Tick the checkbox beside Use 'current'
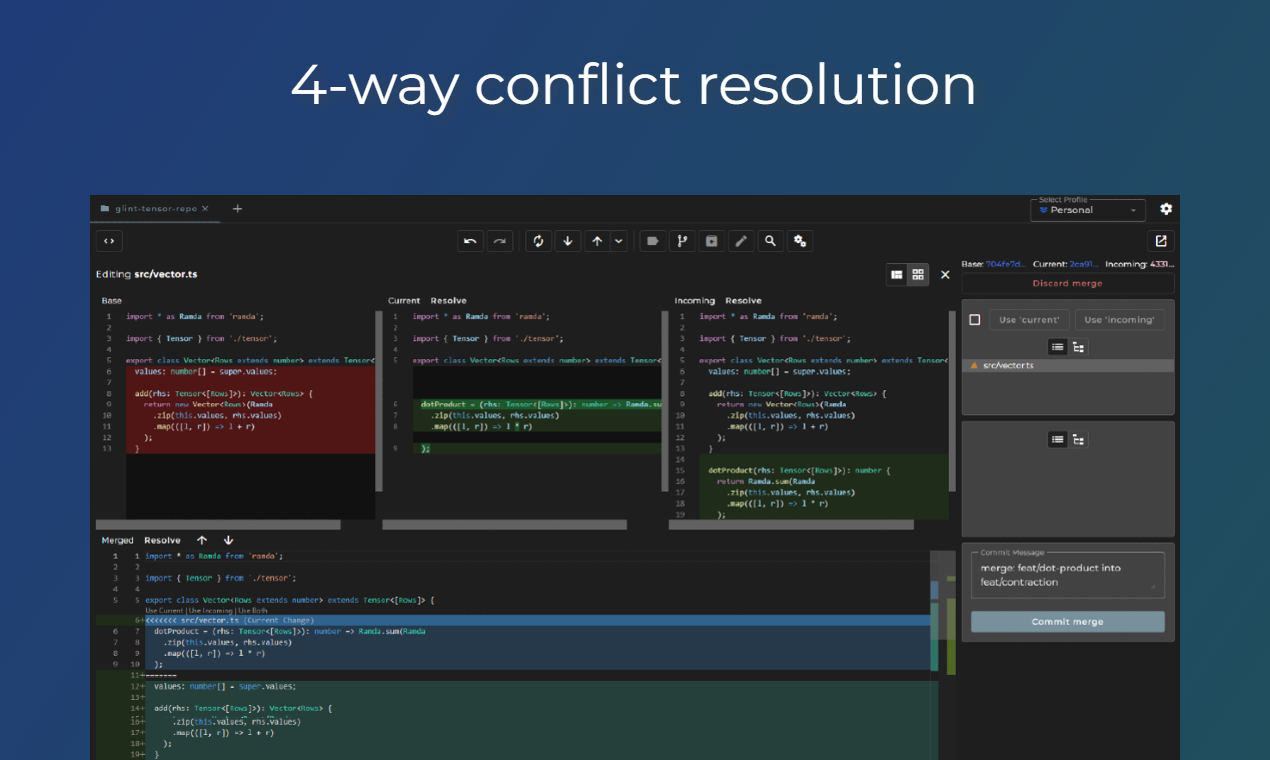The height and width of the screenshot is (760, 1270). tap(975, 320)
